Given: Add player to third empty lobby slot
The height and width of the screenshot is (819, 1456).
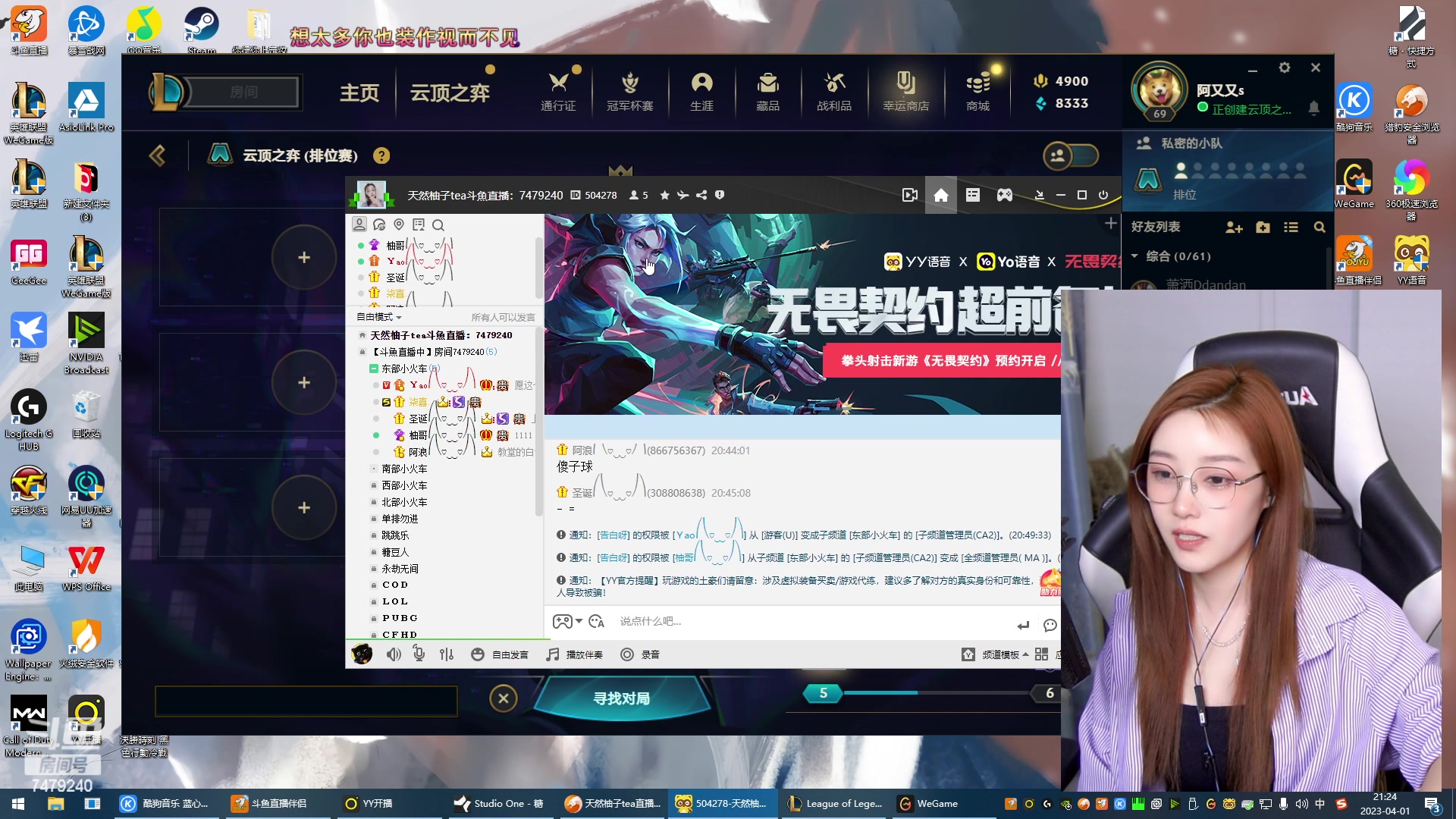Looking at the screenshot, I should tap(304, 507).
